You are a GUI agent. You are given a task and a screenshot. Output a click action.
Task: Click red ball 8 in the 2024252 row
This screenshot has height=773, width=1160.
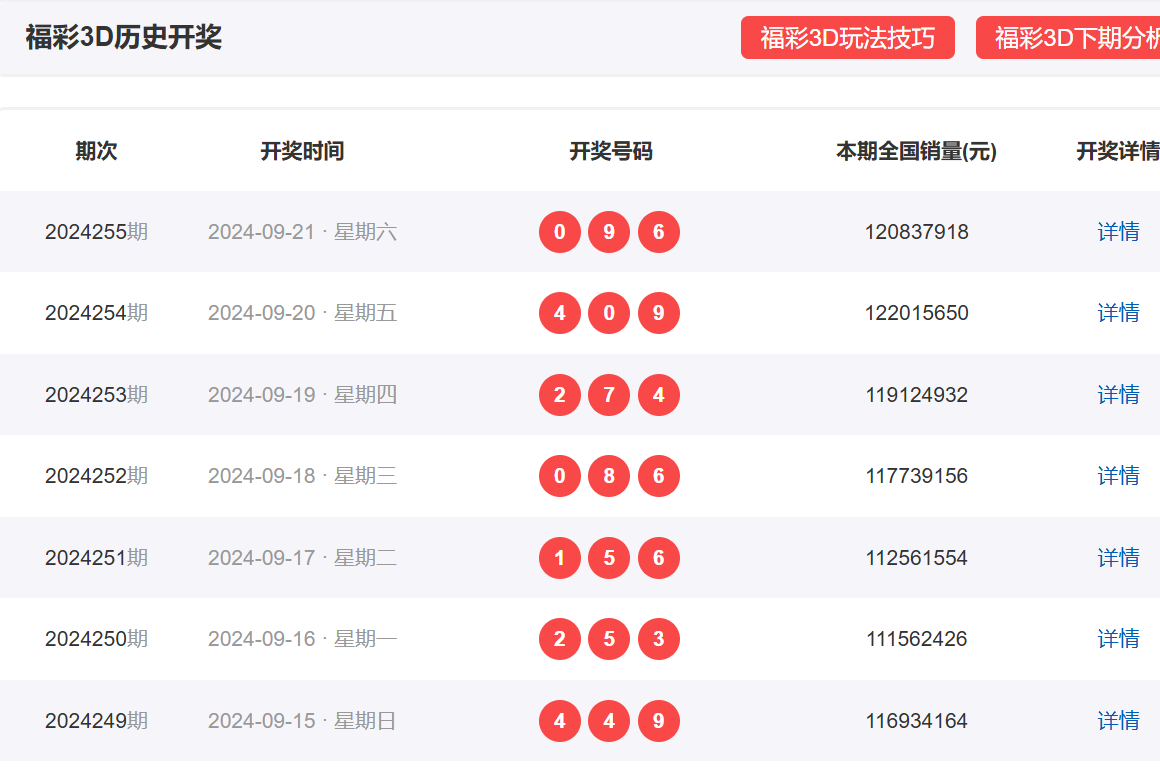pyautogui.click(x=609, y=476)
